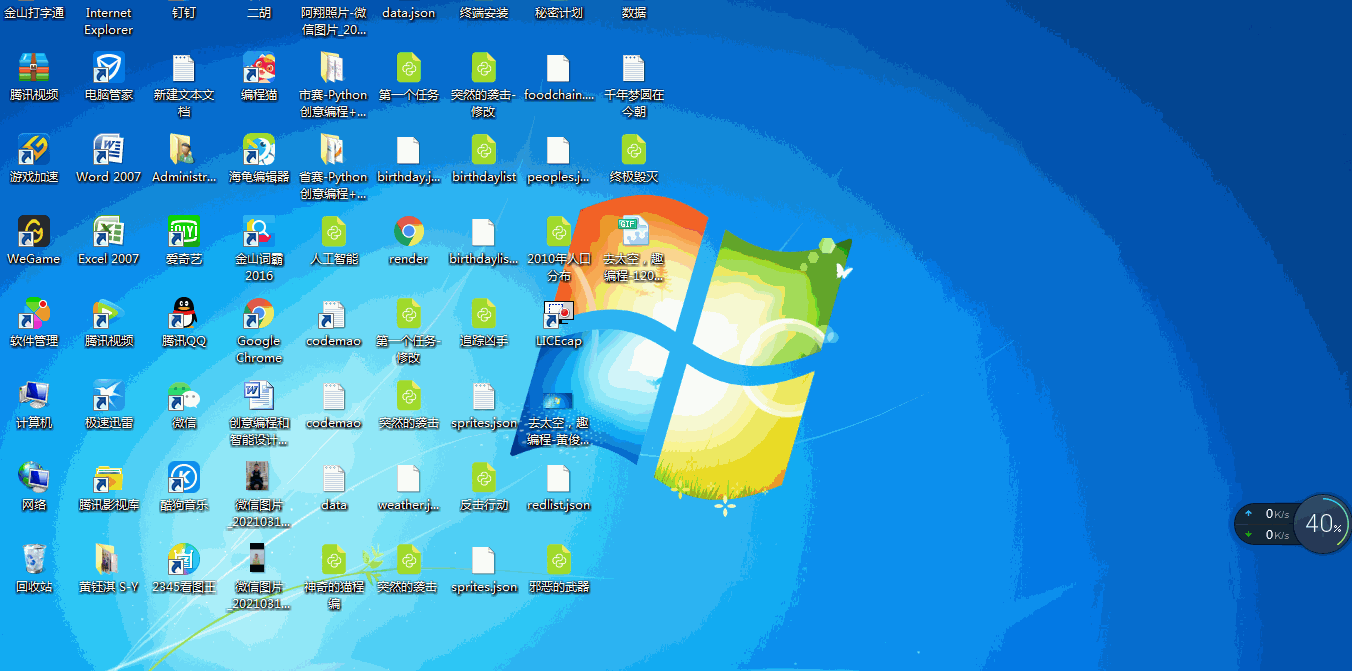Select the 邪恶的武器 Python file
Screen dimensions: 1352x671
(559, 560)
